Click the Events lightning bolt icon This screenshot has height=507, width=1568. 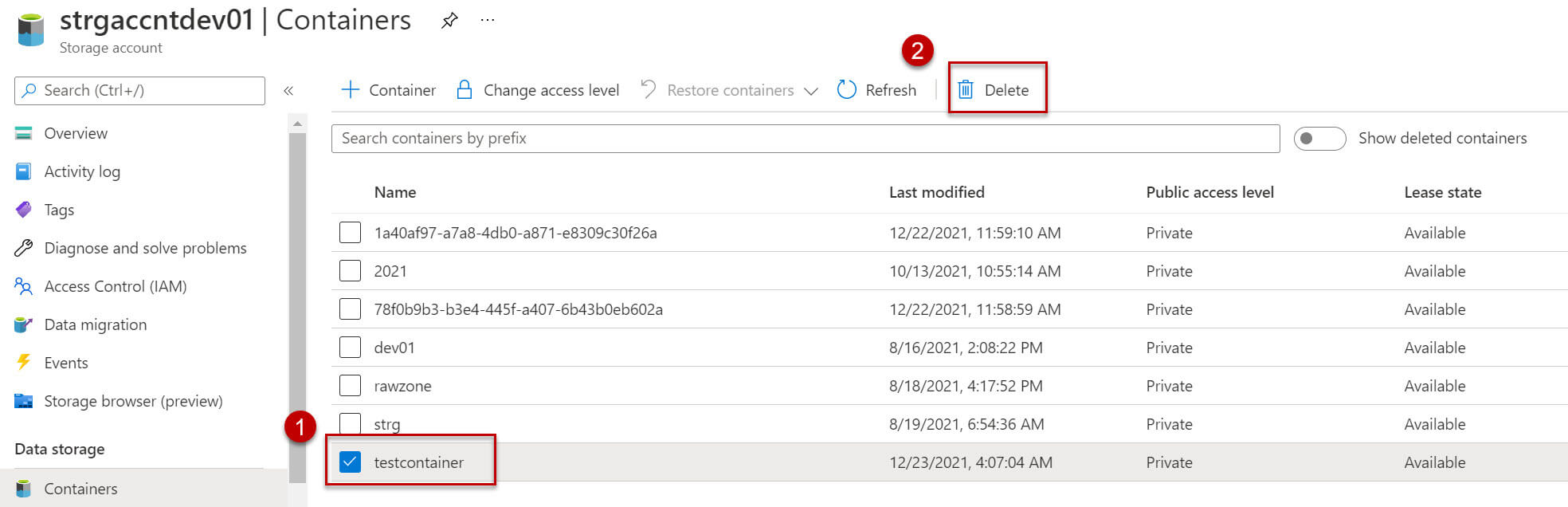(x=24, y=363)
